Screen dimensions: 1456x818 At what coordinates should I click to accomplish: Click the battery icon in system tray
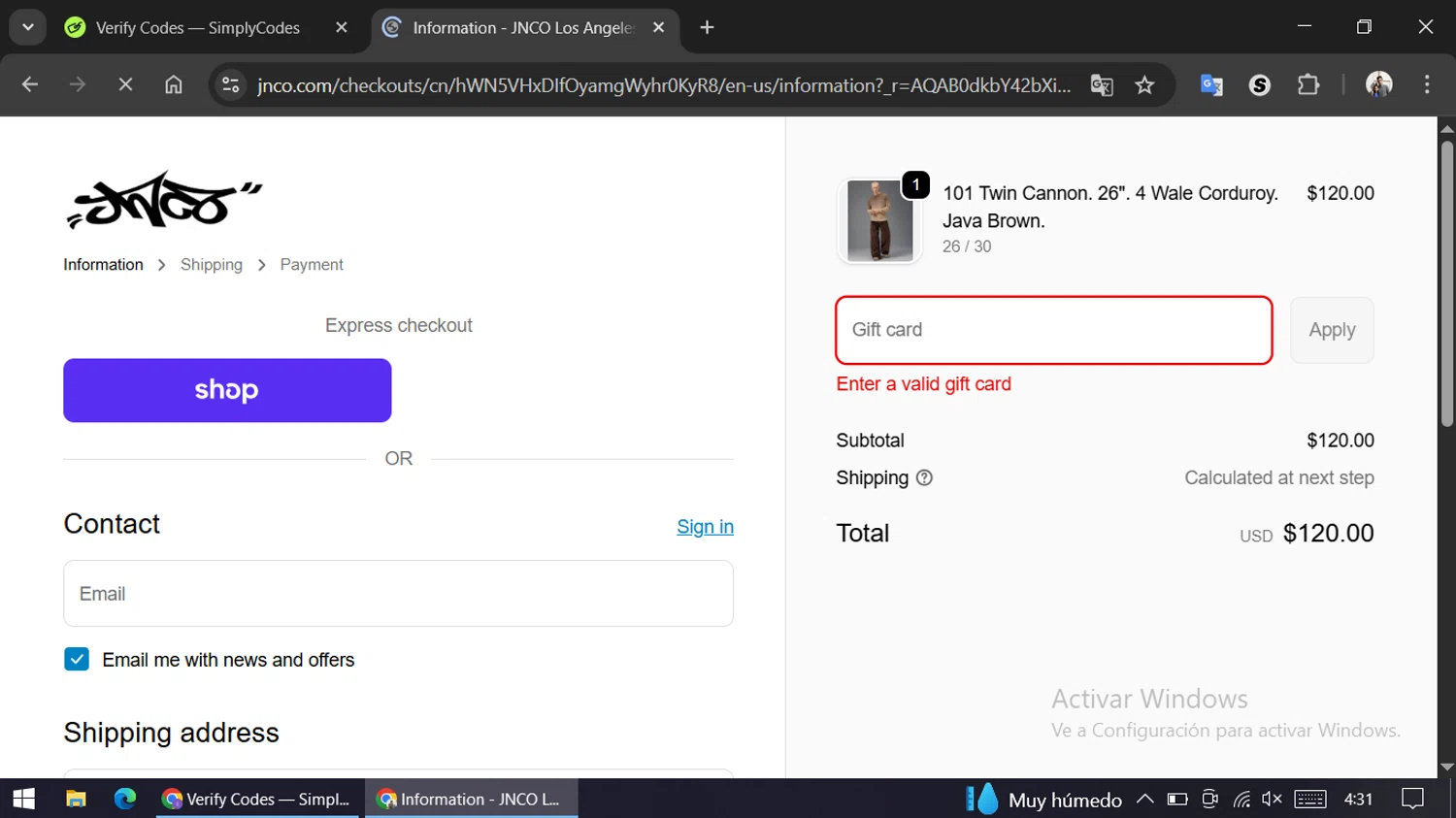tap(1177, 799)
